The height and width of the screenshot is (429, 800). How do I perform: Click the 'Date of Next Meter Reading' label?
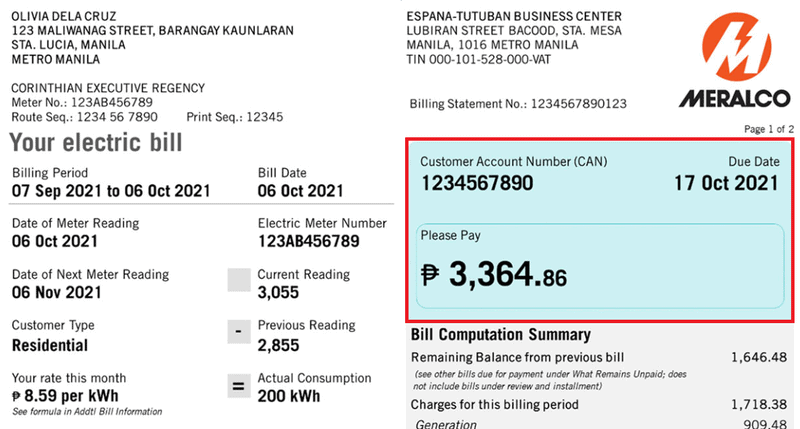click(90, 274)
